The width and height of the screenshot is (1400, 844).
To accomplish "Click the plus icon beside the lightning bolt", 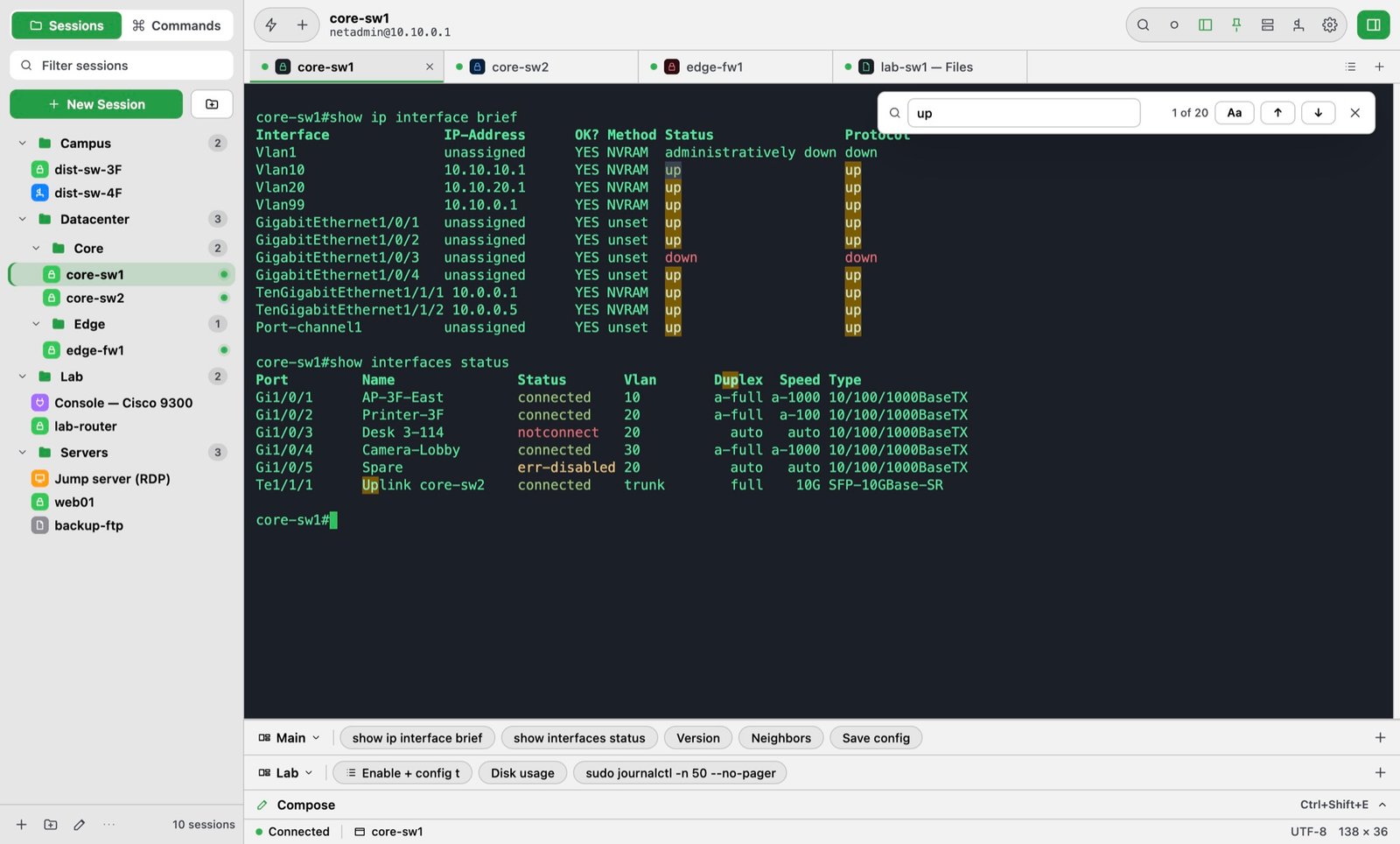I will coord(302,25).
